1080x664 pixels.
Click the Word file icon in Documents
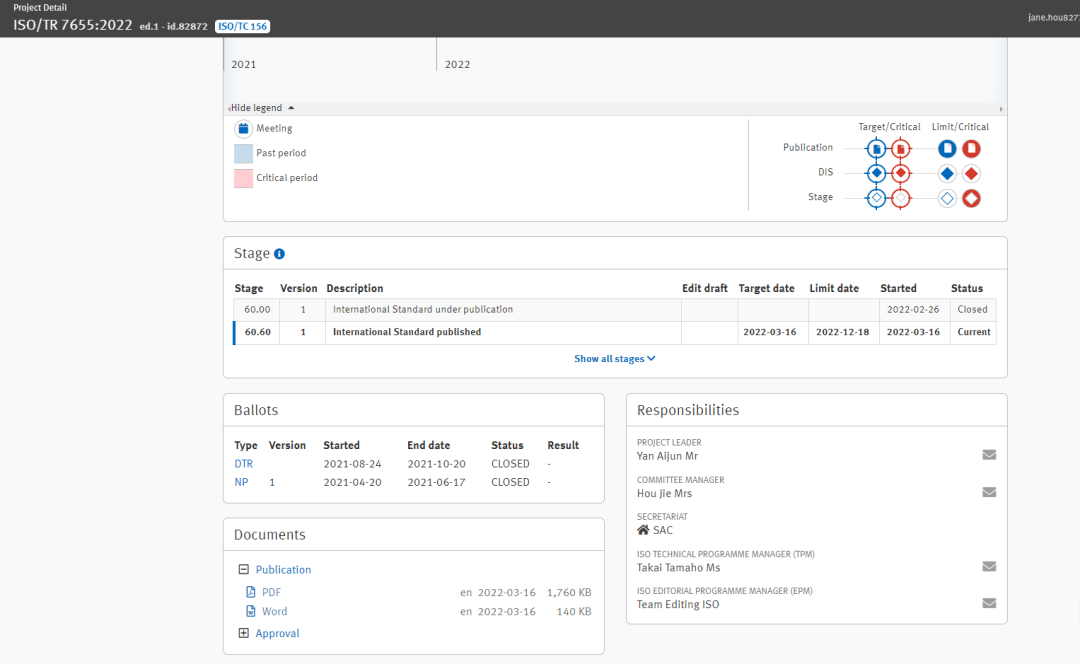[251, 611]
